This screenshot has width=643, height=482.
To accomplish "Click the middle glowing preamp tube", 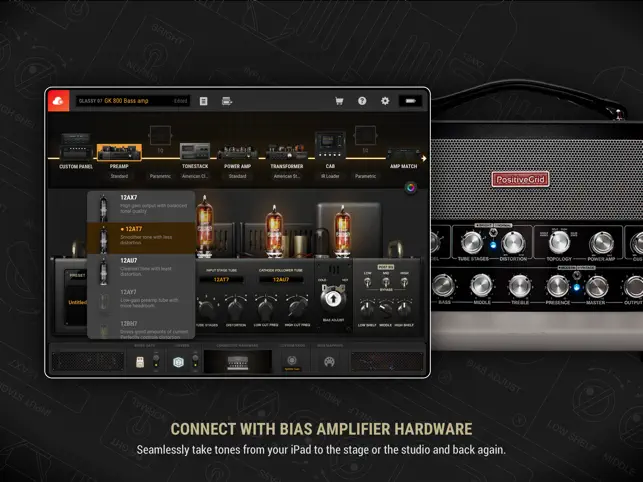I will pyautogui.click(x=274, y=231).
